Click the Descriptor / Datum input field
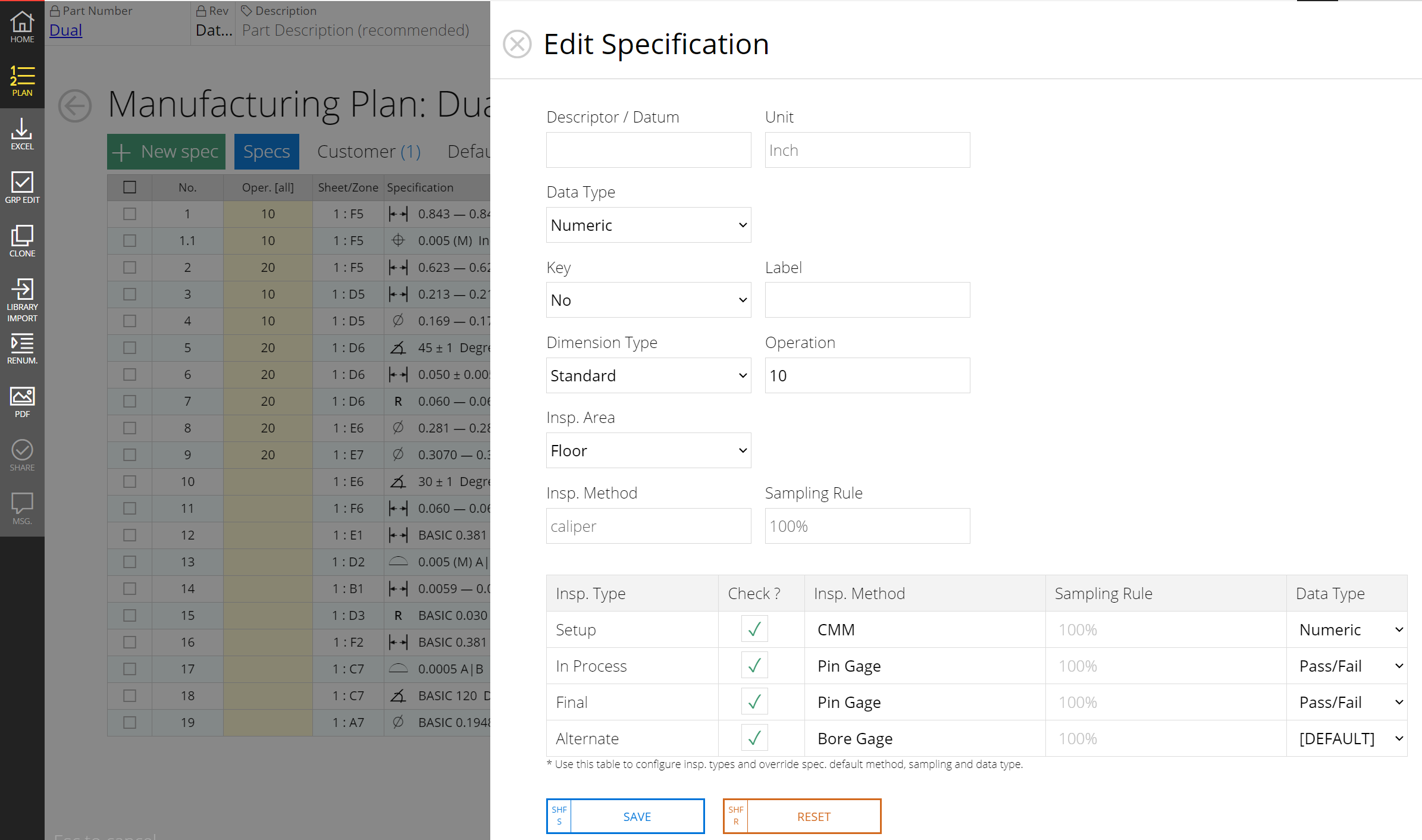Screen dimensions: 1422x840 648,150
